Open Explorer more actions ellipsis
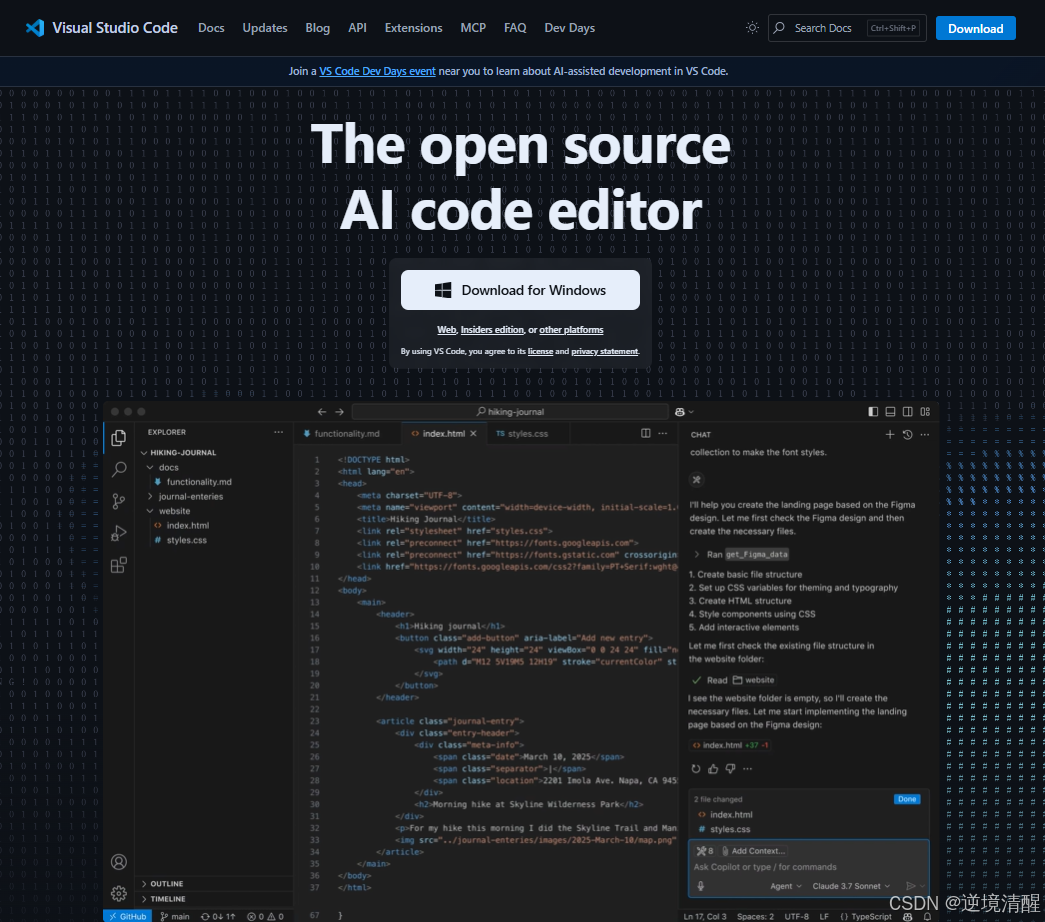1045x922 pixels. click(x=278, y=432)
